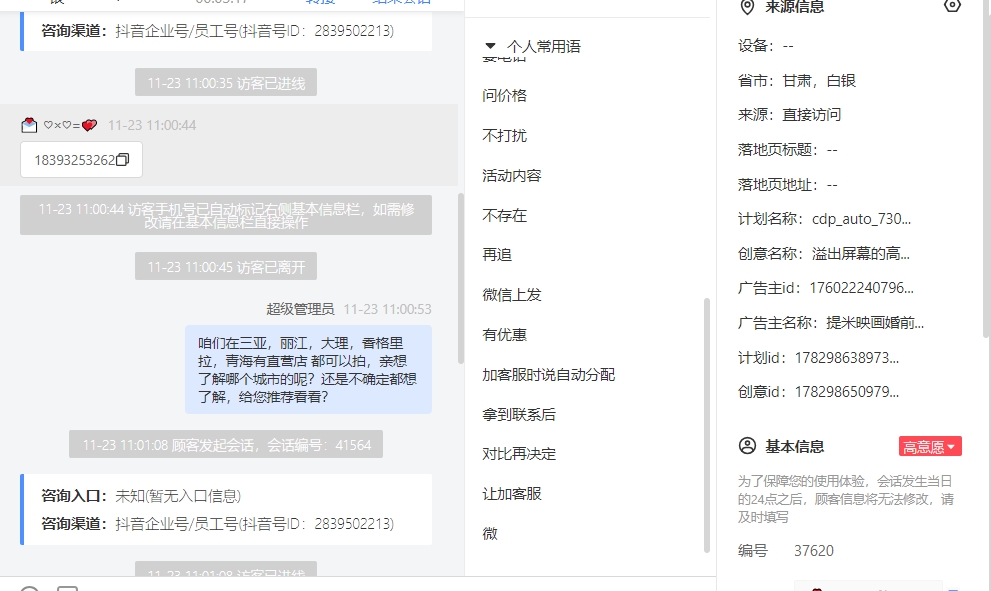Click the 来源: 直接访问 row
Viewport: 991px width, 591px height.
pyautogui.click(x=789, y=114)
